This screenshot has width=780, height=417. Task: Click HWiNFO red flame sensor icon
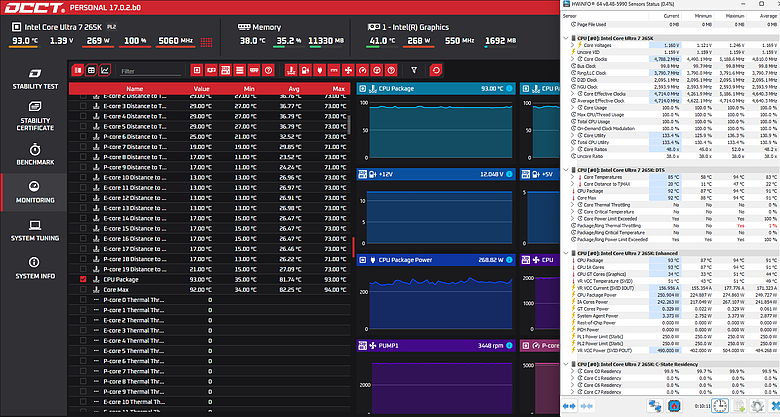pos(674,406)
